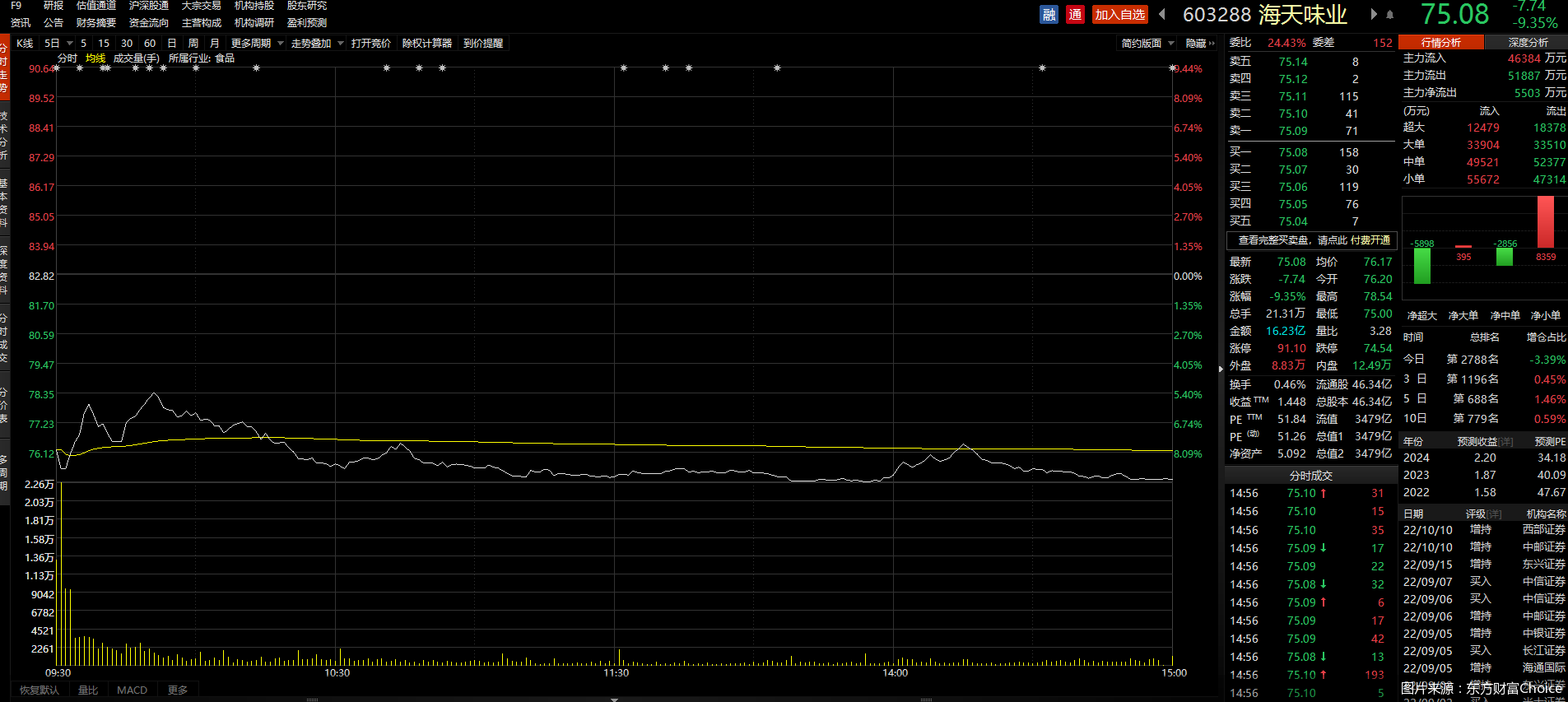Viewport: 1568px width, 702px height.
Task: Toggle the 均线 average line display
Action: point(95,58)
